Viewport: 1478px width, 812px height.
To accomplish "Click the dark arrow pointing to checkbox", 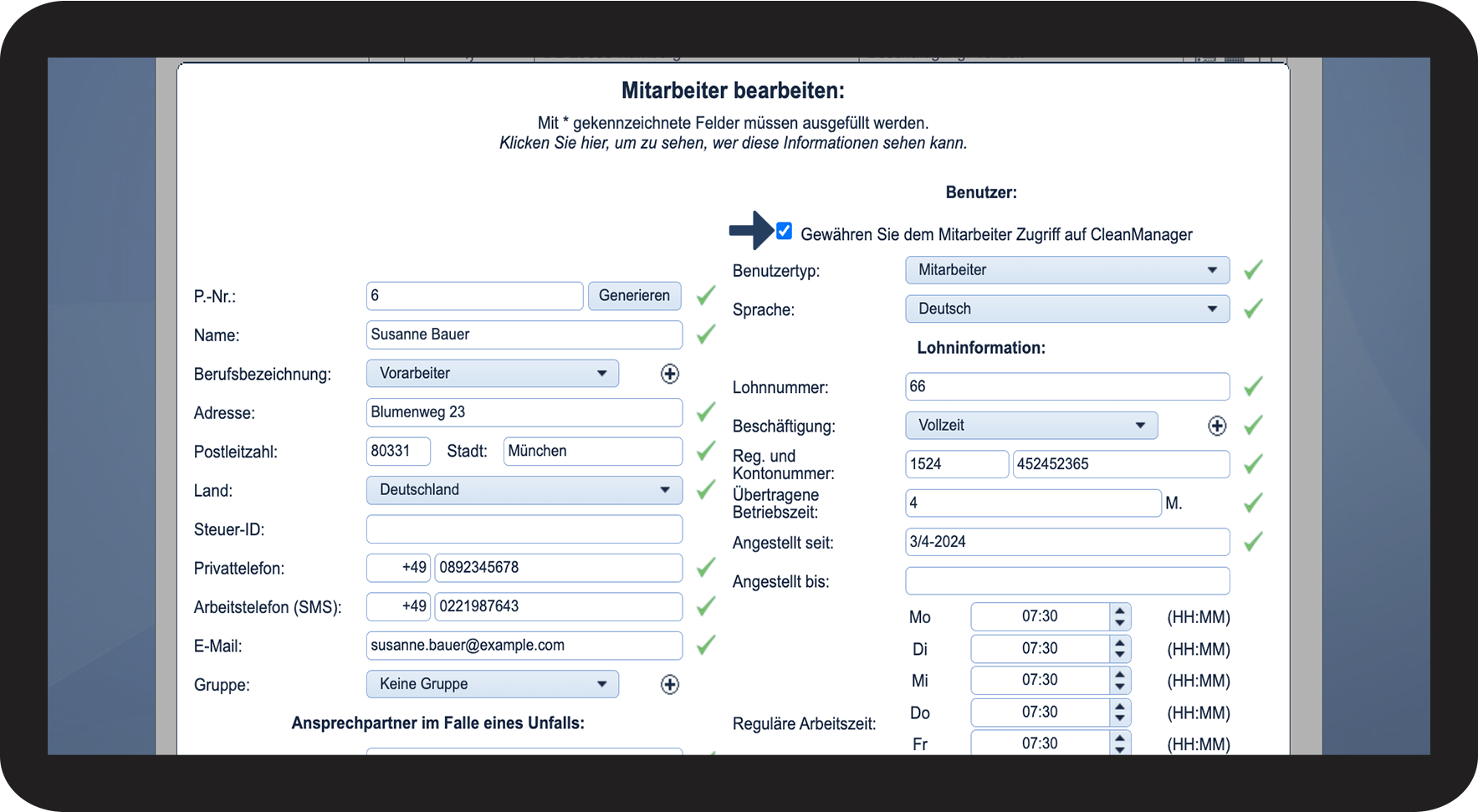I will click(751, 230).
